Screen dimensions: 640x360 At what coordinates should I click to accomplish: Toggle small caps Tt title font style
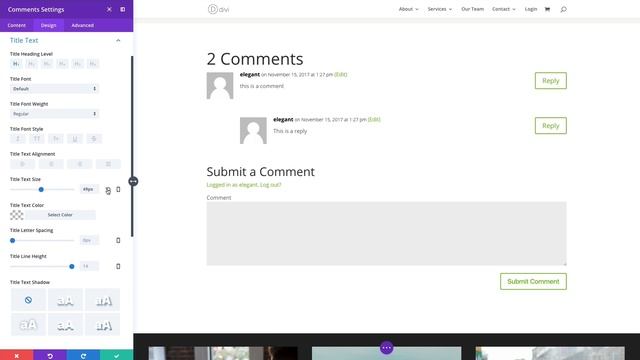point(56,139)
